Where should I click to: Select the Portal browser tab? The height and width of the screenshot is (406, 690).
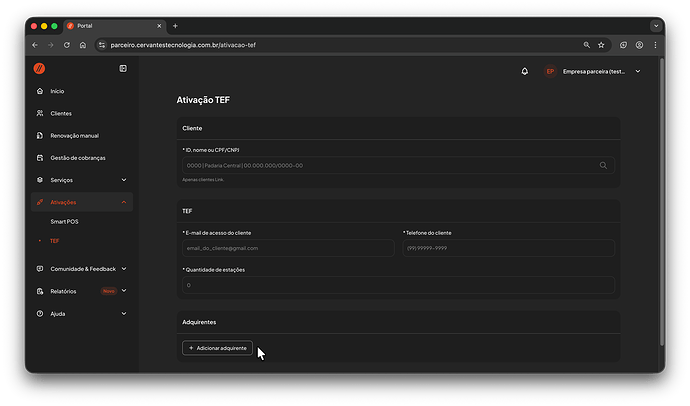(115, 26)
